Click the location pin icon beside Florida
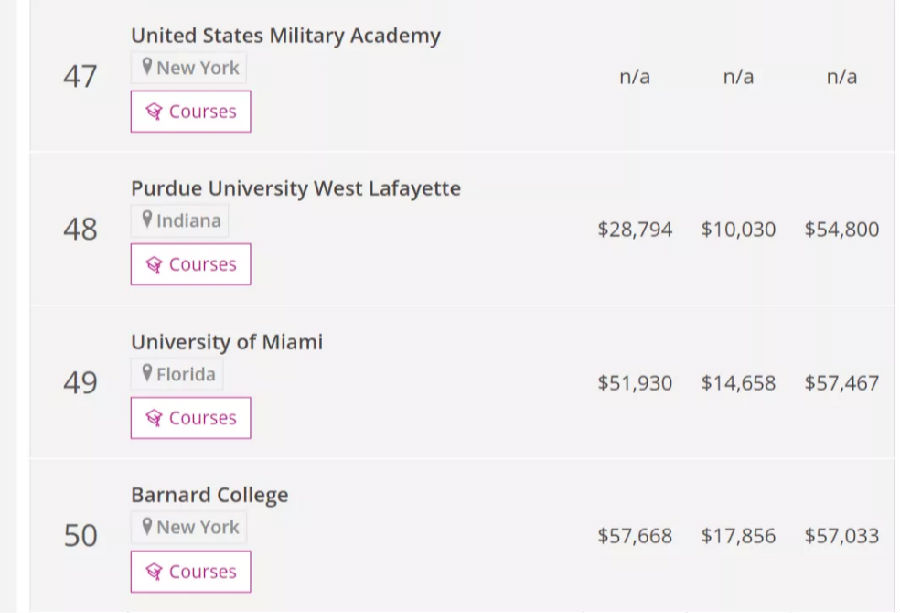This screenshot has height=613, width=900. click(x=147, y=374)
